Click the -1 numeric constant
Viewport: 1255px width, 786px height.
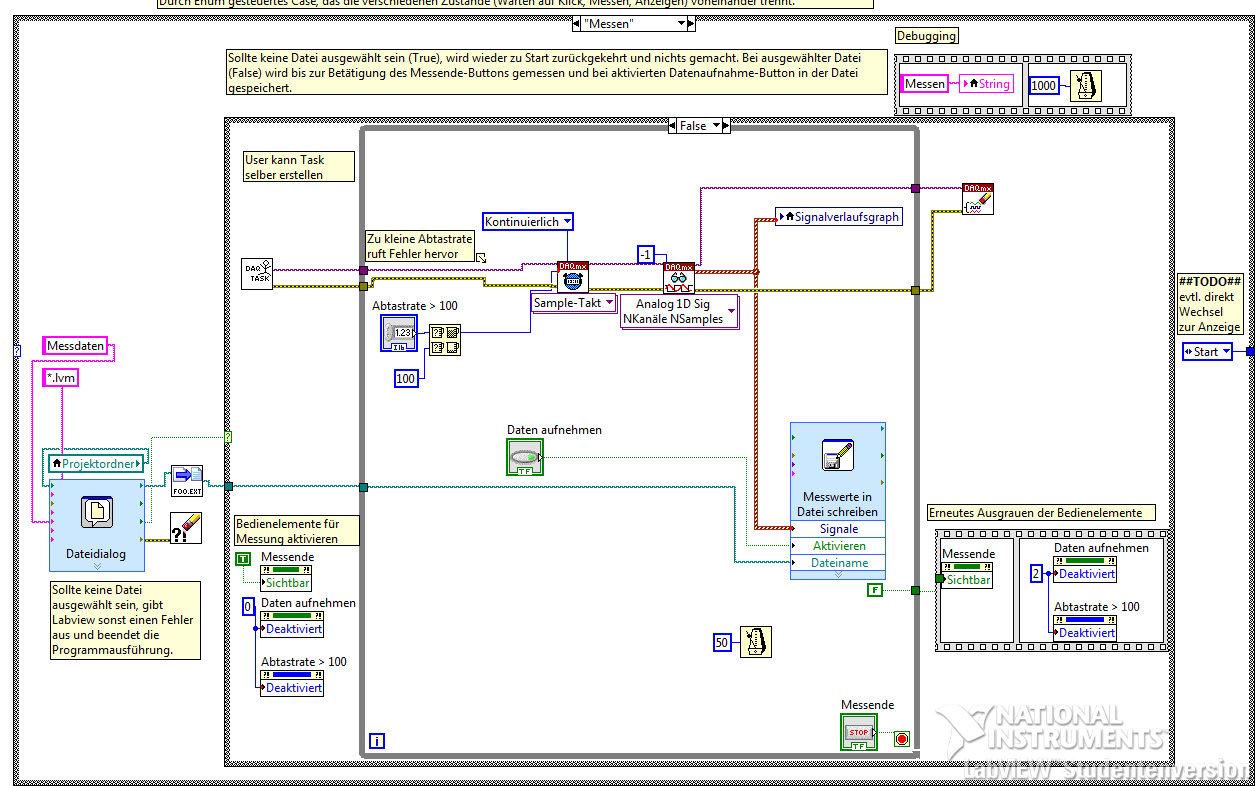click(x=646, y=254)
